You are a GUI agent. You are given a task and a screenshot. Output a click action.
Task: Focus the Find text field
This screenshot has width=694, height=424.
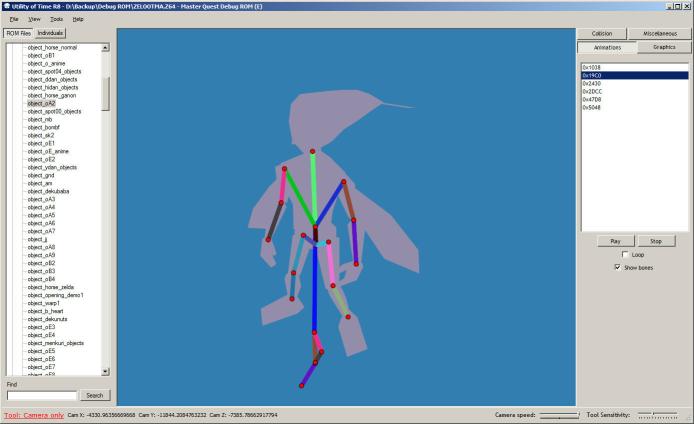[x=42, y=395]
